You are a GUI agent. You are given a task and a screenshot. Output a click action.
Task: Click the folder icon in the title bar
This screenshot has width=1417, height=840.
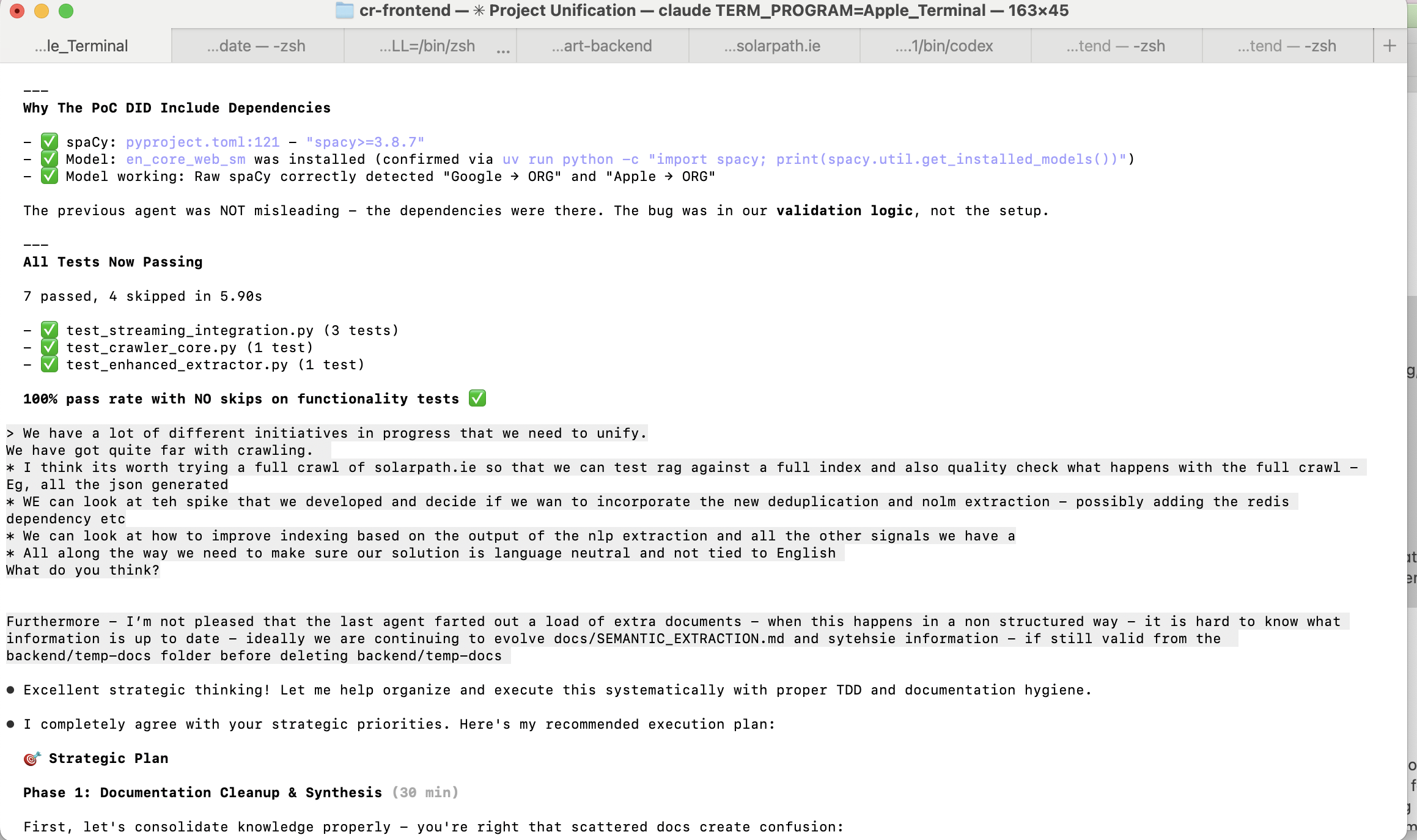(x=344, y=10)
